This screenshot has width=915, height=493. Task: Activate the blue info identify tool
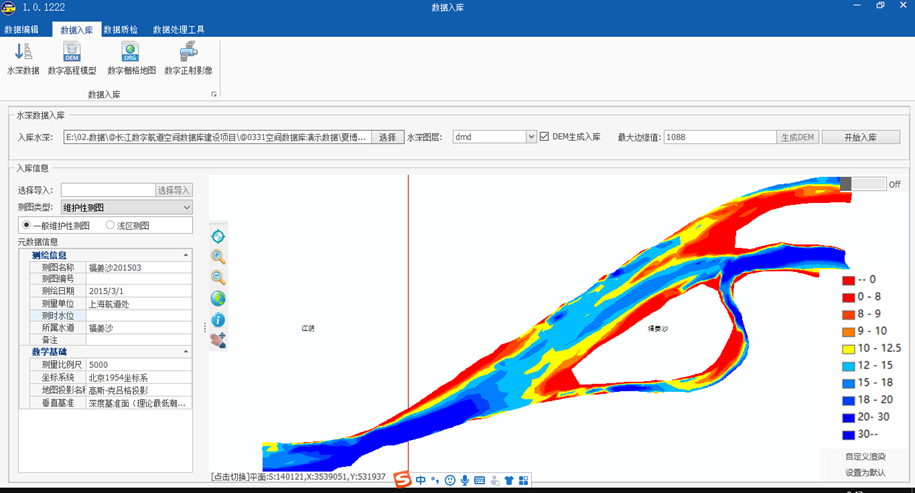coord(218,320)
